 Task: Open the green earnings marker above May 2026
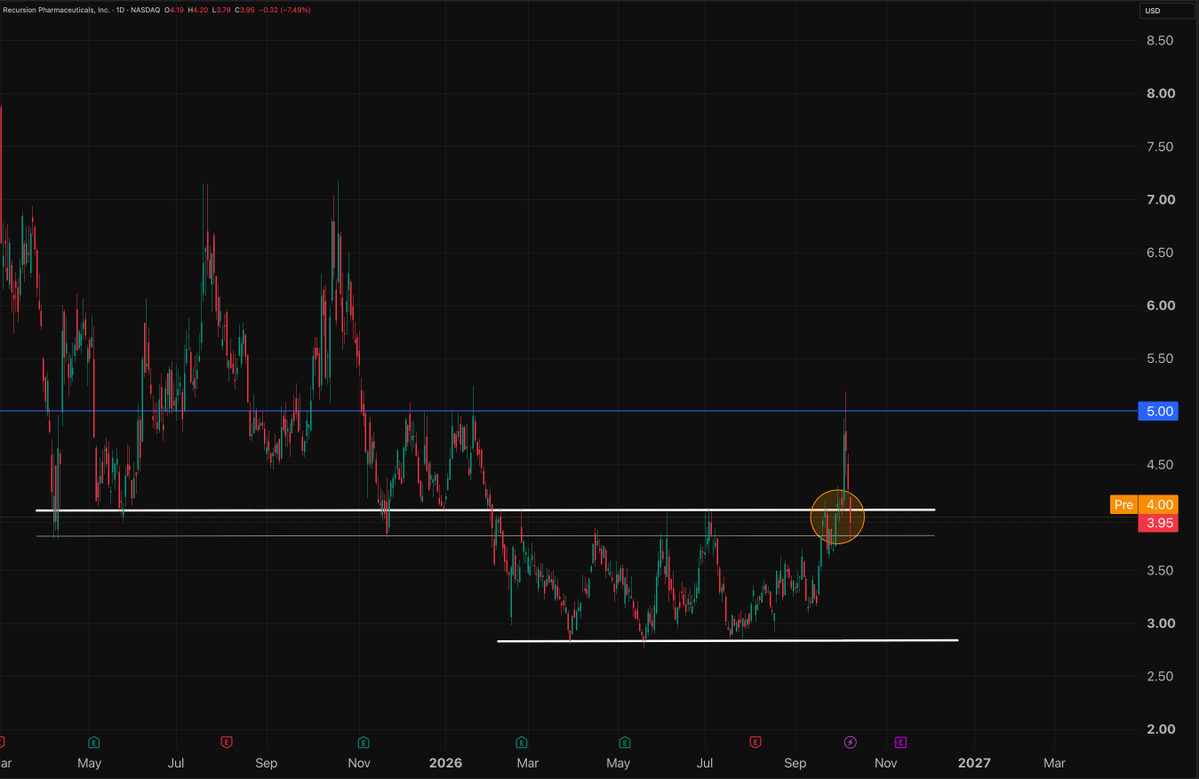[x=625, y=742]
